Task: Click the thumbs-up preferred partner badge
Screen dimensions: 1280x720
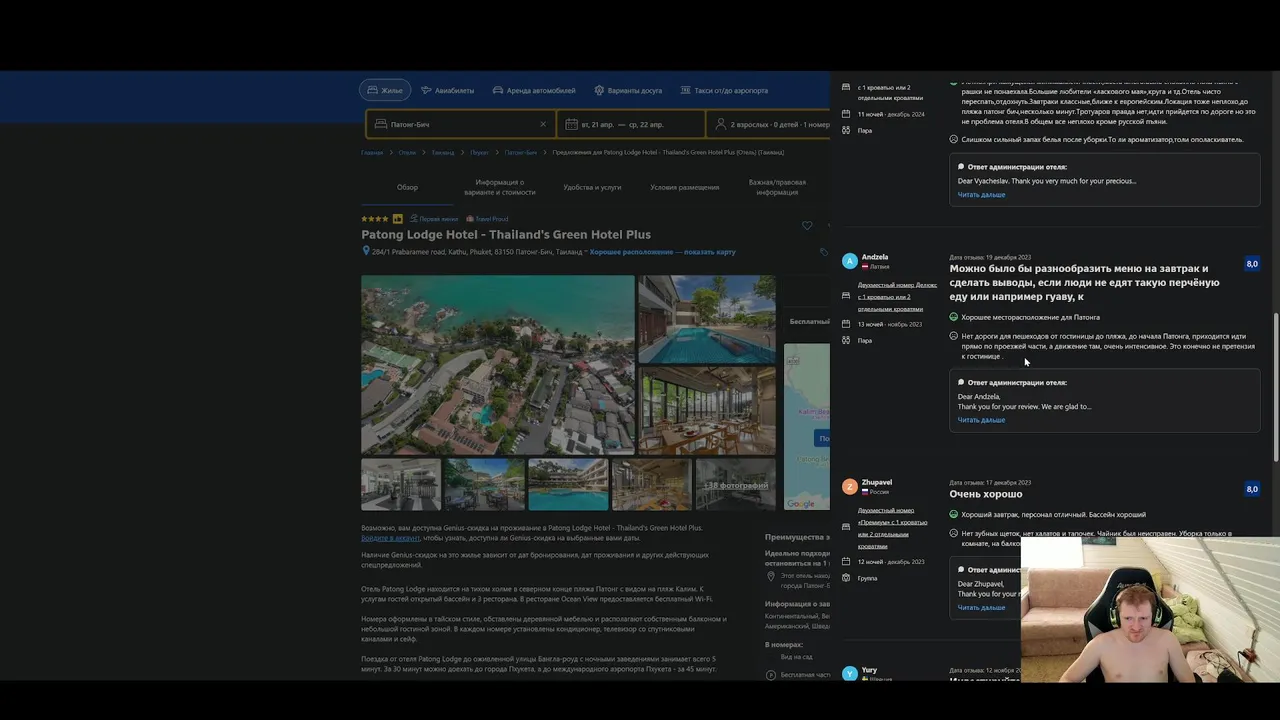Action: 397,218
